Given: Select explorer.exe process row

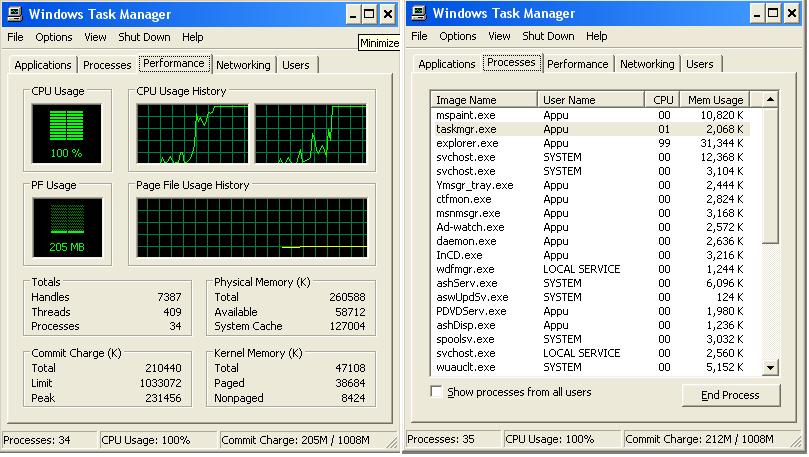Looking at the screenshot, I should 590,143.
